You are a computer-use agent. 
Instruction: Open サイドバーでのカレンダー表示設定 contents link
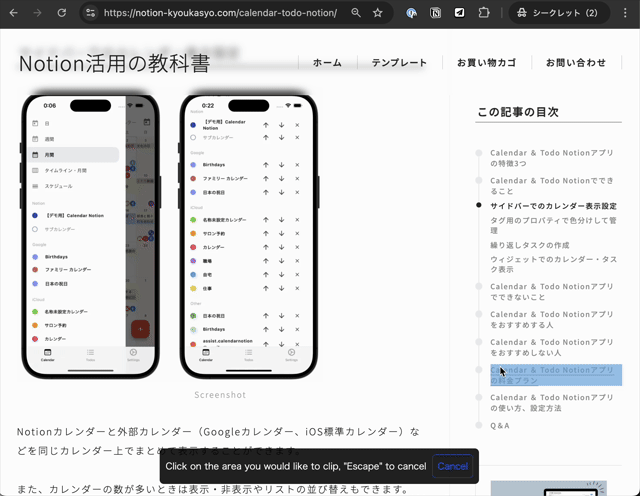pos(552,205)
